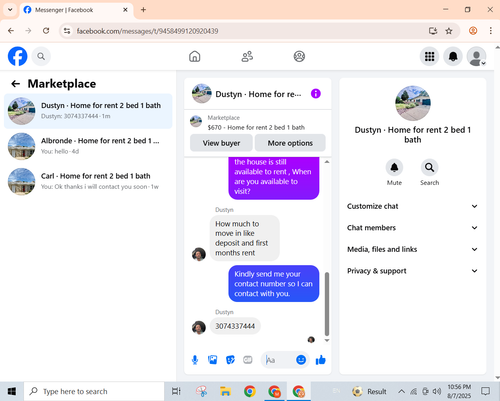Click the 3074337444 message bubble
This screenshot has height=401, width=500.
click(235, 326)
